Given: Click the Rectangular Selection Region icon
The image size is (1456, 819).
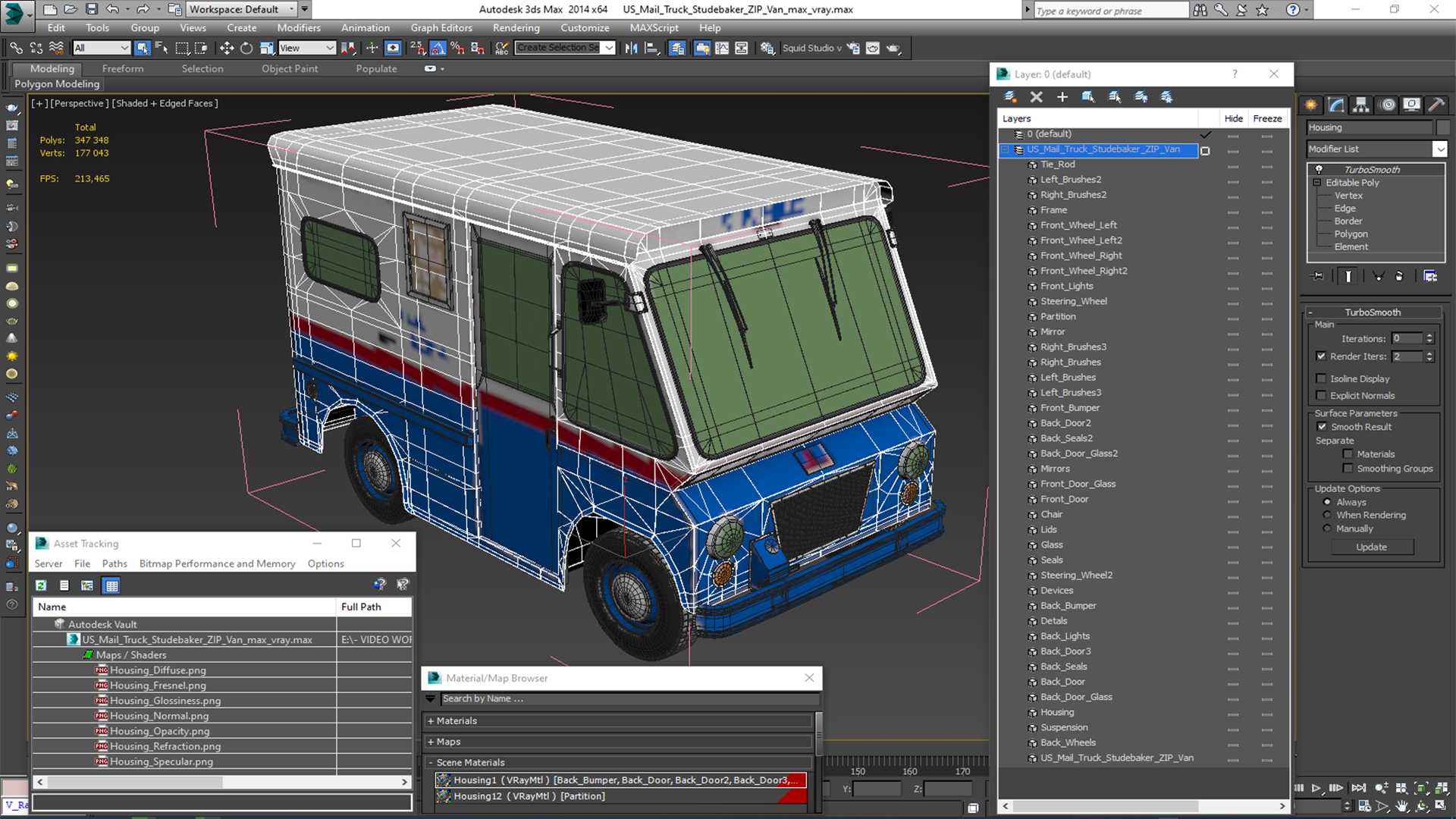Looking at the screenshot, I should click(x=182, y=48).
